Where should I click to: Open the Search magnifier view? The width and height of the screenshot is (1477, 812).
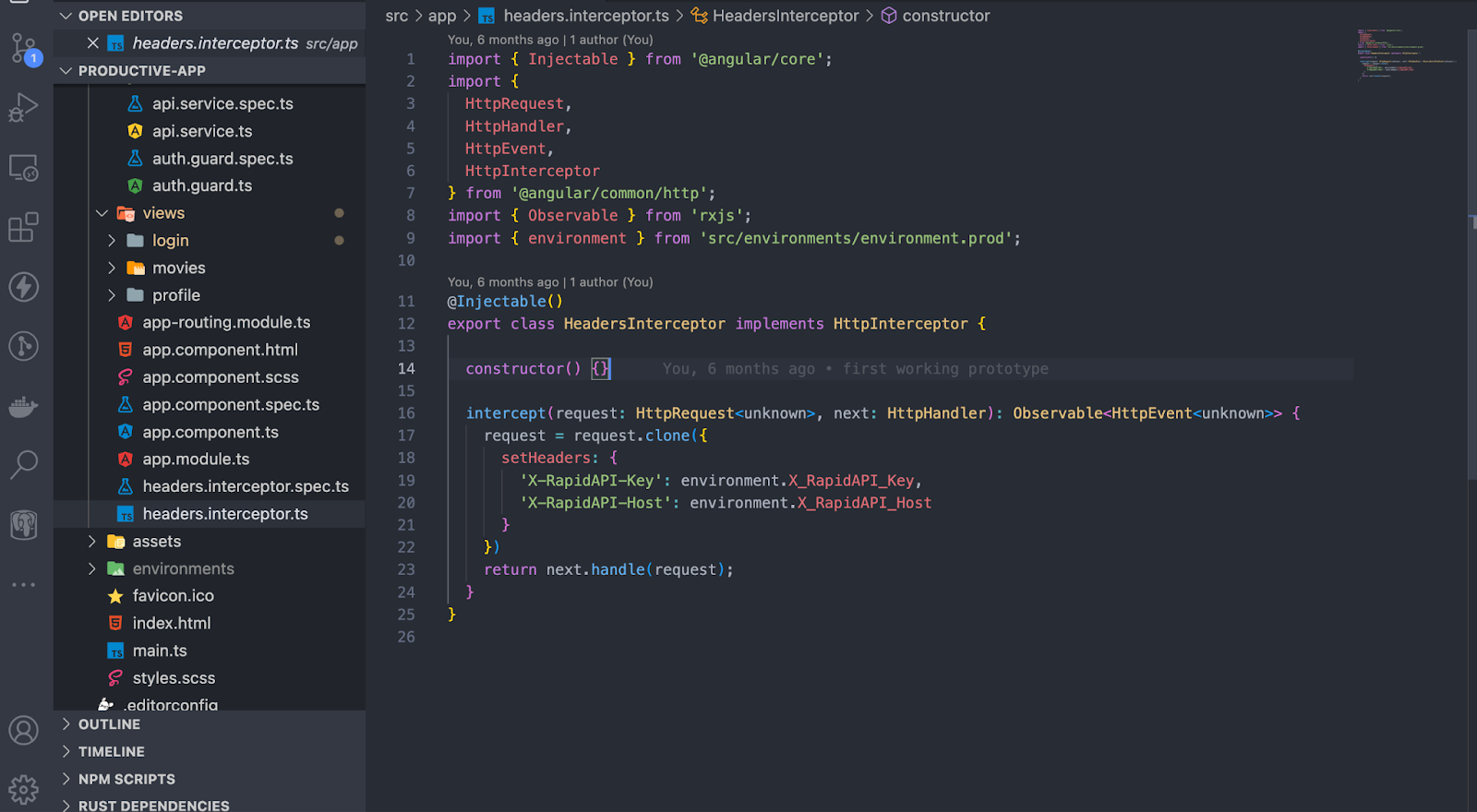coord(24,465)
